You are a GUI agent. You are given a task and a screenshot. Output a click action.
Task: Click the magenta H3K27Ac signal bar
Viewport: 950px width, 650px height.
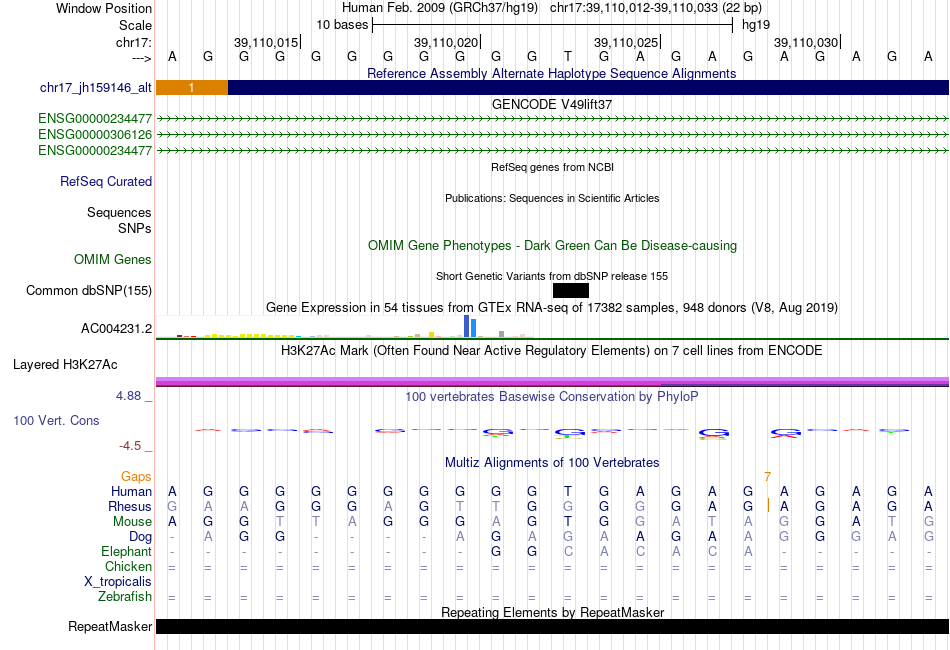tap(552, 382)
